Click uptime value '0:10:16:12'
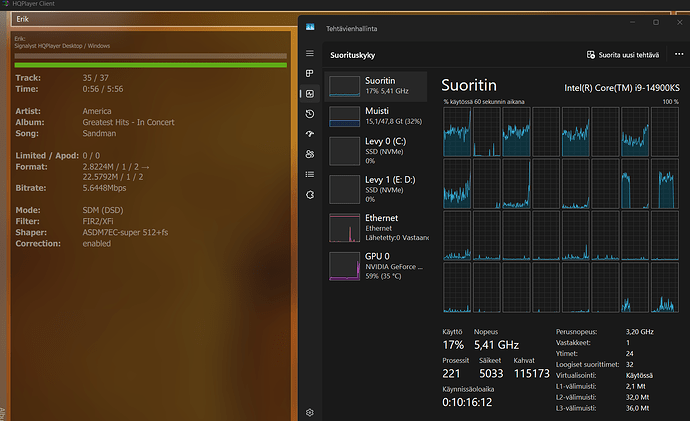The width and height of the screenshot is (690, 421). (467, 402)
